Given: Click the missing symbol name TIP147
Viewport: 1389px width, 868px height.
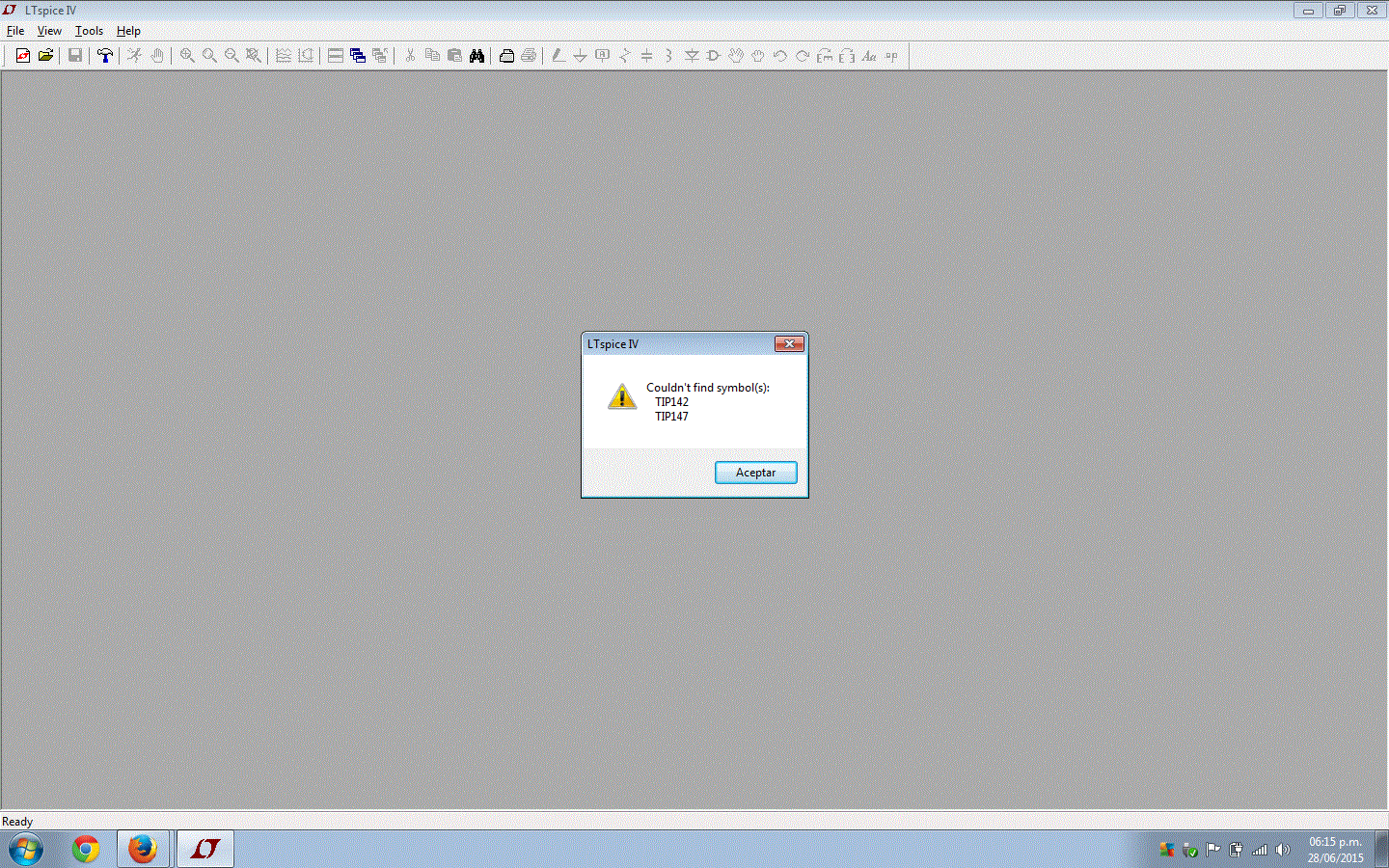Looking at the screenshot, I should coord(672,417).
